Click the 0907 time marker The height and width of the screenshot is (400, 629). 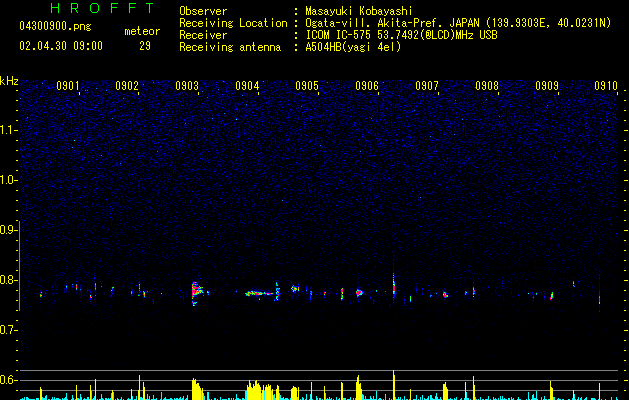pyautogui.click(x=427, y=86)
